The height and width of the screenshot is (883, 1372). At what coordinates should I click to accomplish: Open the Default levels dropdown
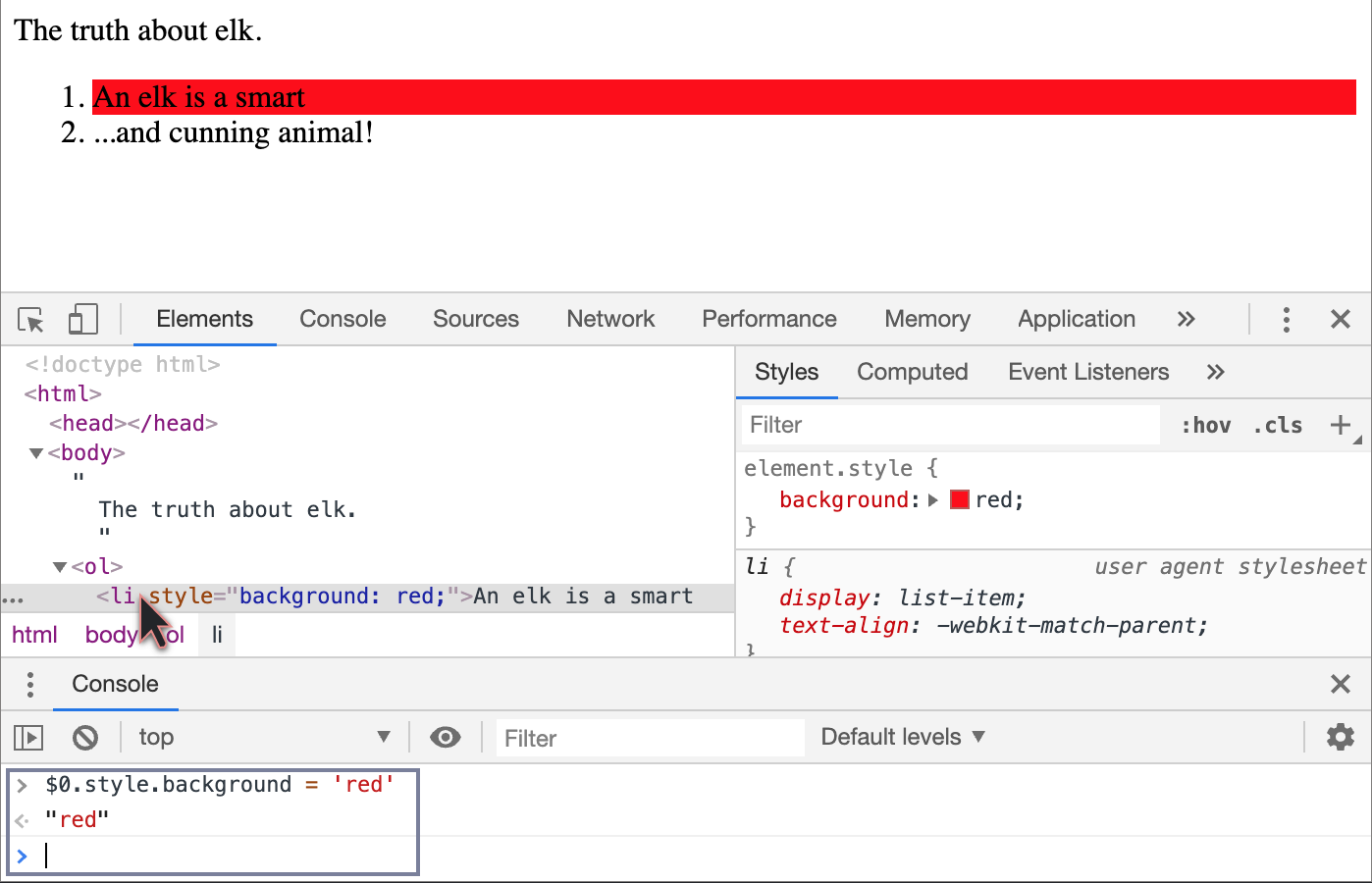point(902,737)
